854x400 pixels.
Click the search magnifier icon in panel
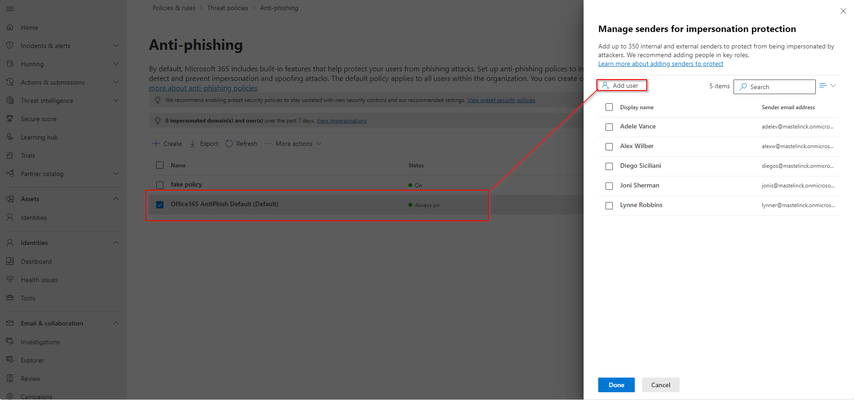[x=743, y=87]
